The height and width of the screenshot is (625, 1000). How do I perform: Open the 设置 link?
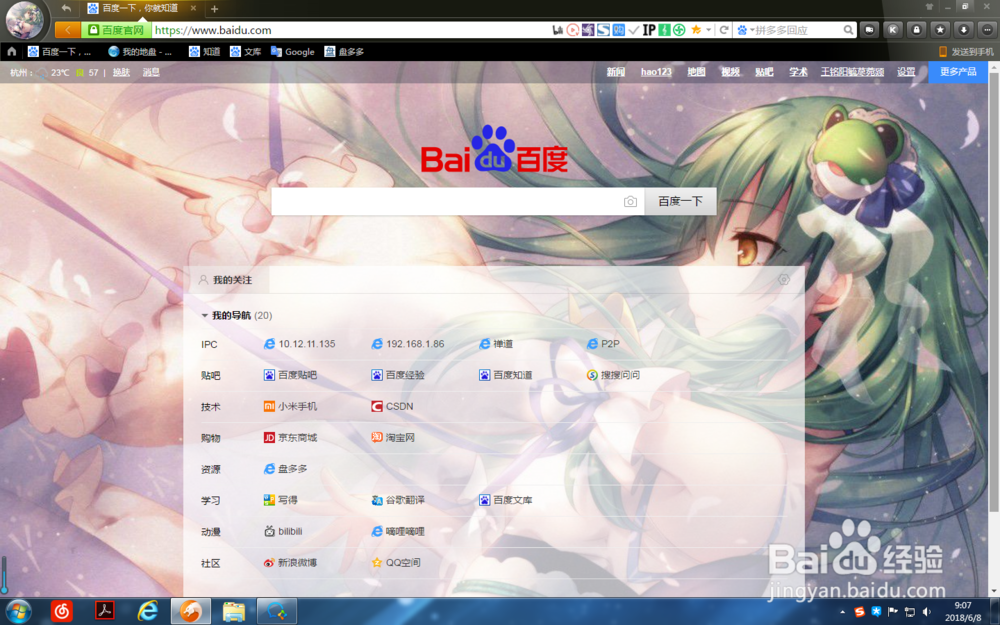(906, 72)
